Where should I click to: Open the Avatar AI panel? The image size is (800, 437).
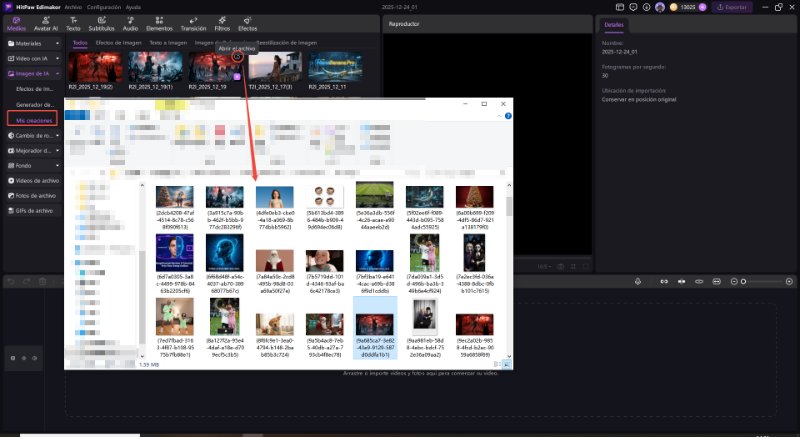coord(46,24)
